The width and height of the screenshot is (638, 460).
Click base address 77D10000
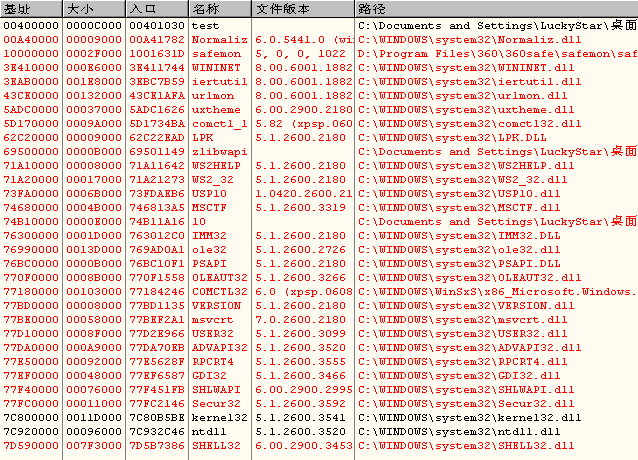click(31, 334)
